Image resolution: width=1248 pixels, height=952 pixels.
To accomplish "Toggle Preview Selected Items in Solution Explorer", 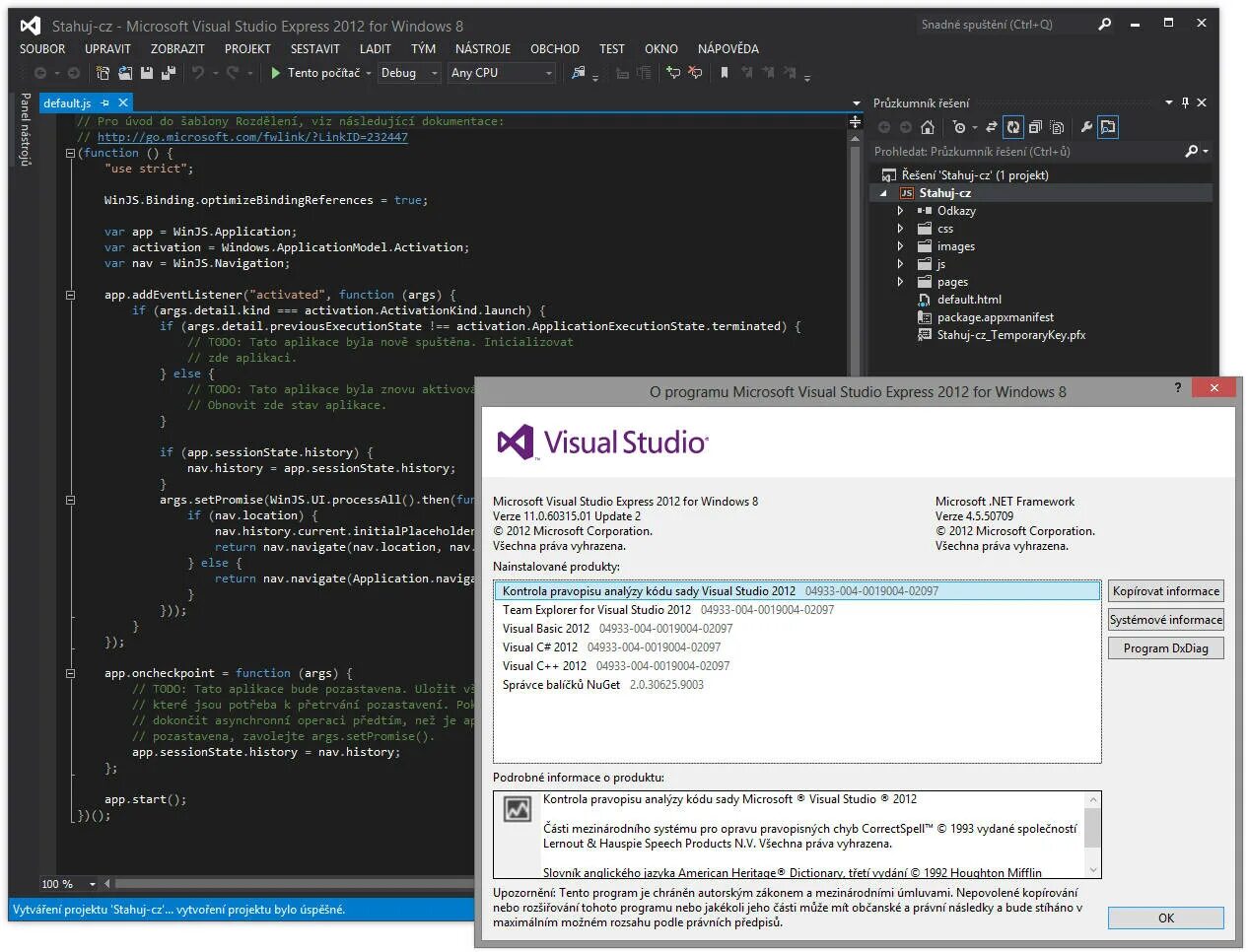I will (x=1108, y=127).
